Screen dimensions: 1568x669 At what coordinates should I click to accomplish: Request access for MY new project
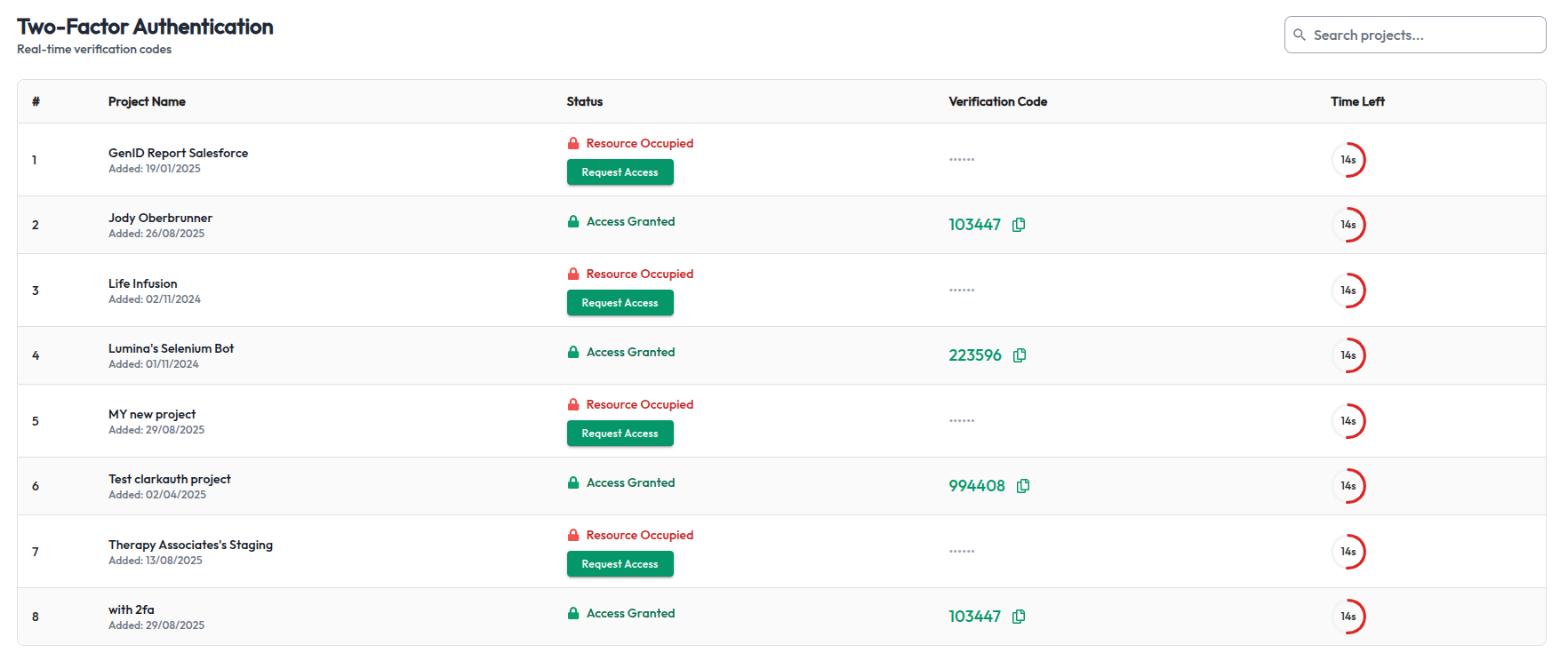[620, 434]
